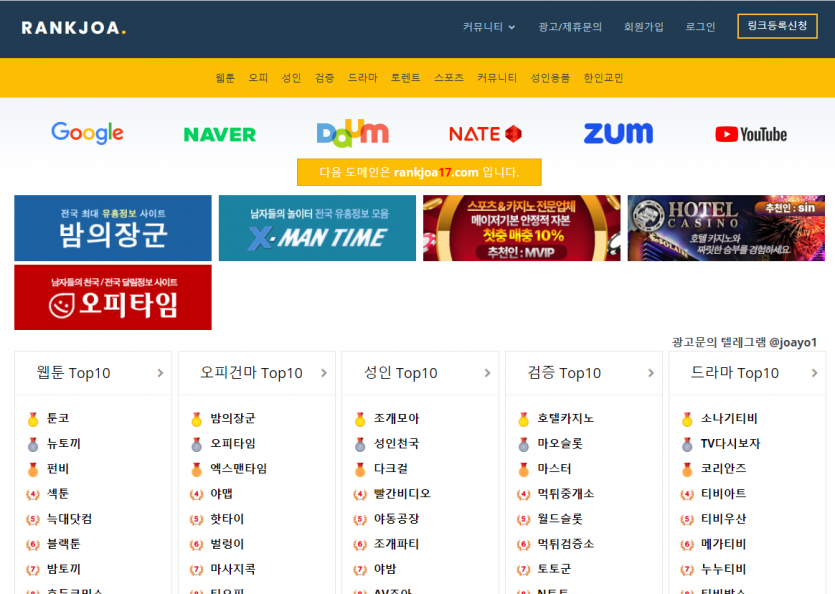
Task: Click rank 5 badge beside 늑대닷컴
Action: [33, 519]
